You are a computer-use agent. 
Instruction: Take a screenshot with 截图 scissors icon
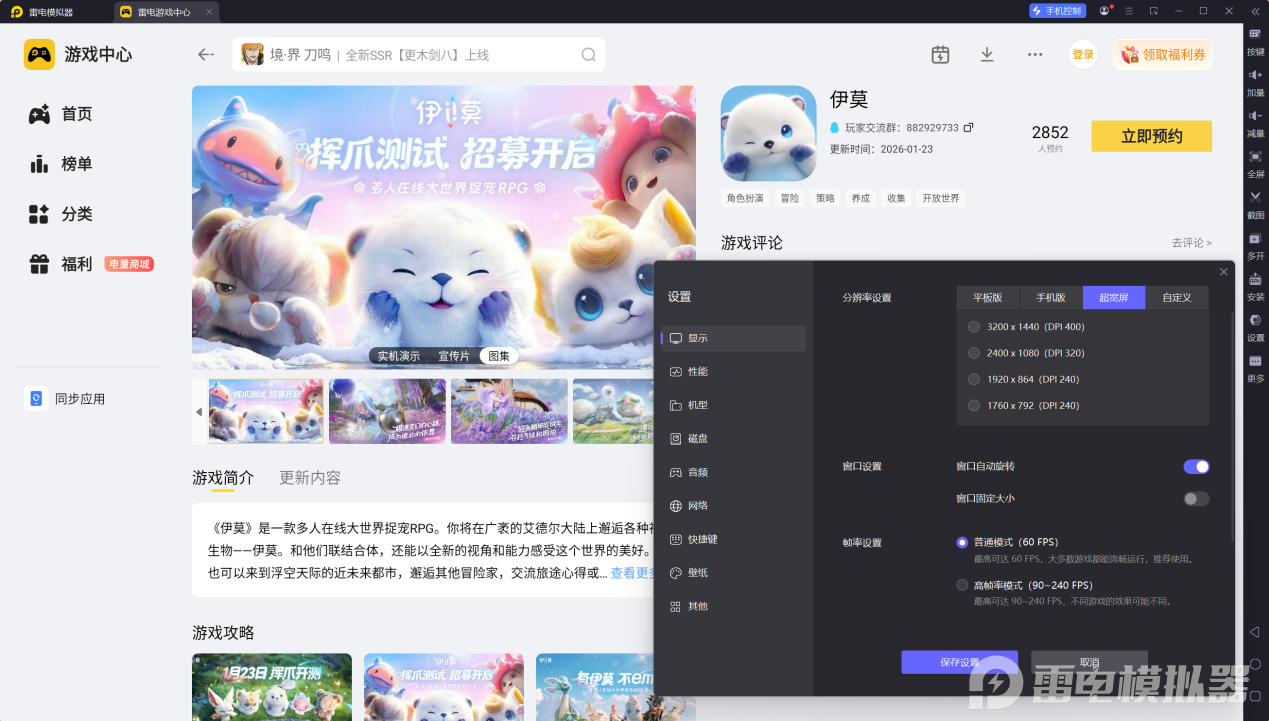coord(1255,197)
